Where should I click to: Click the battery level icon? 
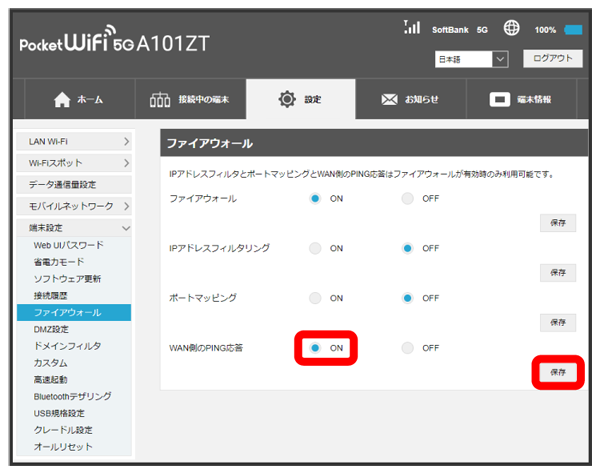572,30
